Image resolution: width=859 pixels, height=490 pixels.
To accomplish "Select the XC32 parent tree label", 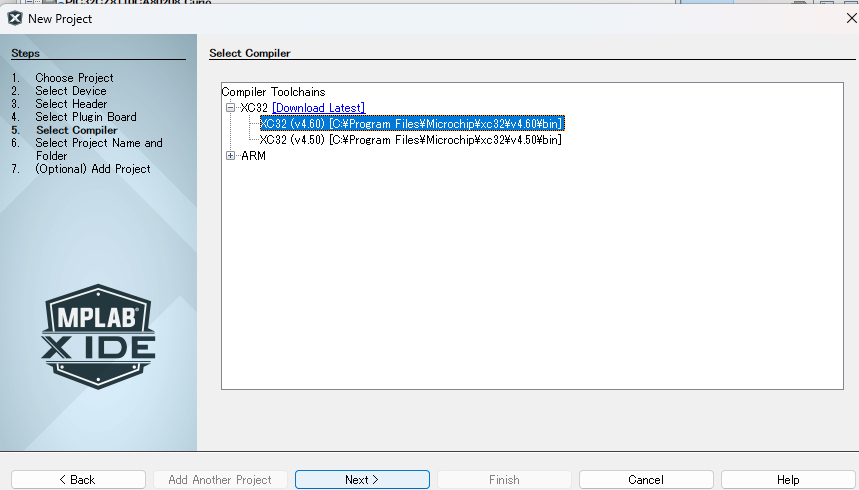I will [254, 107].
